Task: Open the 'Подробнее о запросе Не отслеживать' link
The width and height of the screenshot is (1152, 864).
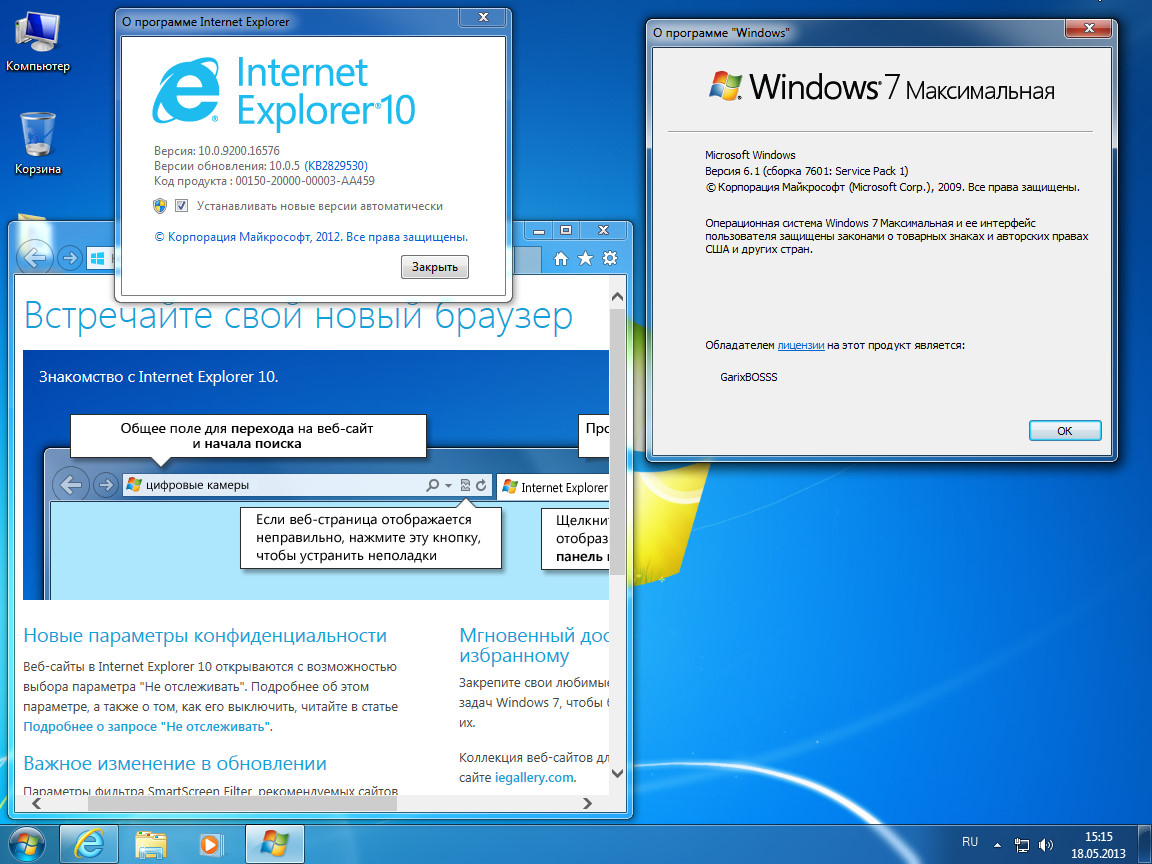Action: coord(148,727)
